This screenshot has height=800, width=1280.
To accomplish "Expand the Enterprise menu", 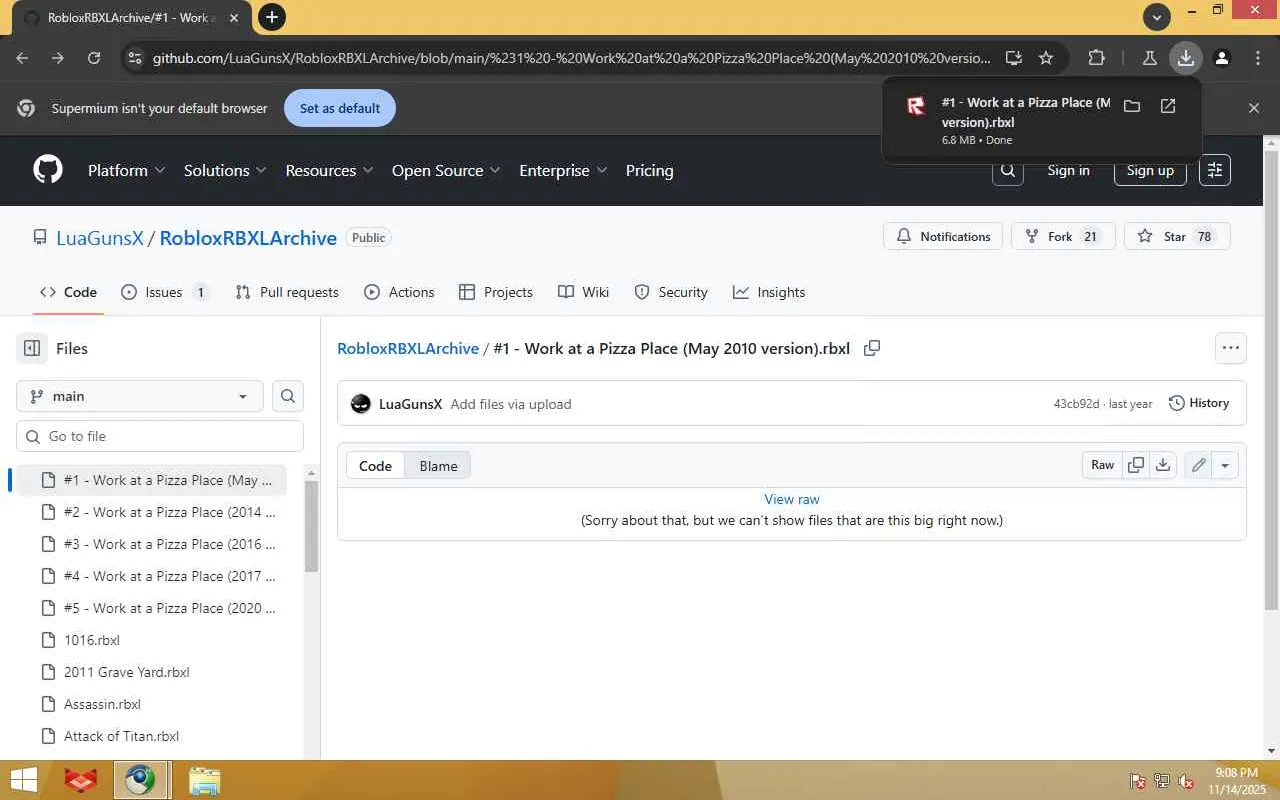I will click(563, 170).
